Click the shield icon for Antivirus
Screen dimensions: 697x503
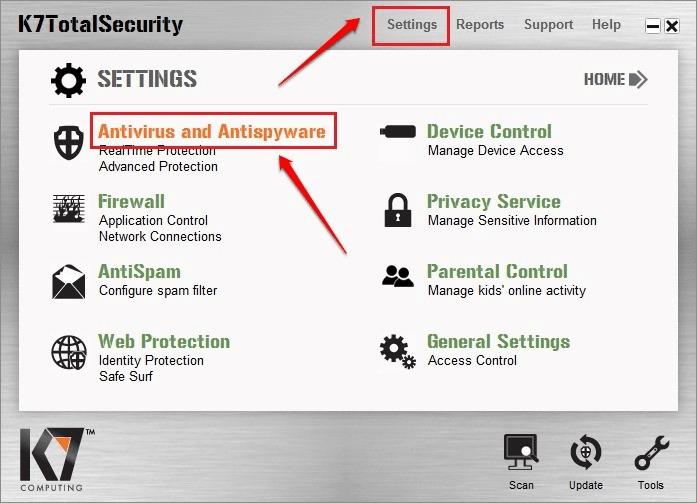(x=69, y=142)
